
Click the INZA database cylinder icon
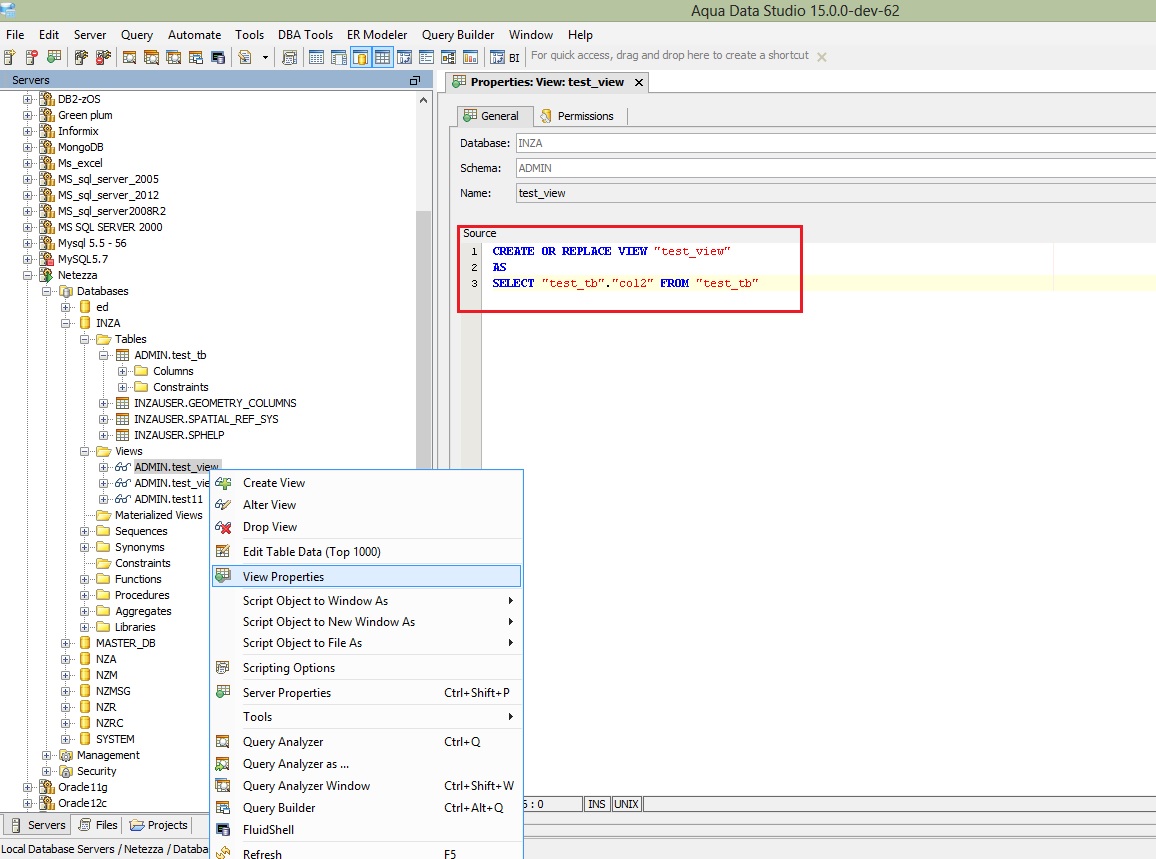pos(86,323)
